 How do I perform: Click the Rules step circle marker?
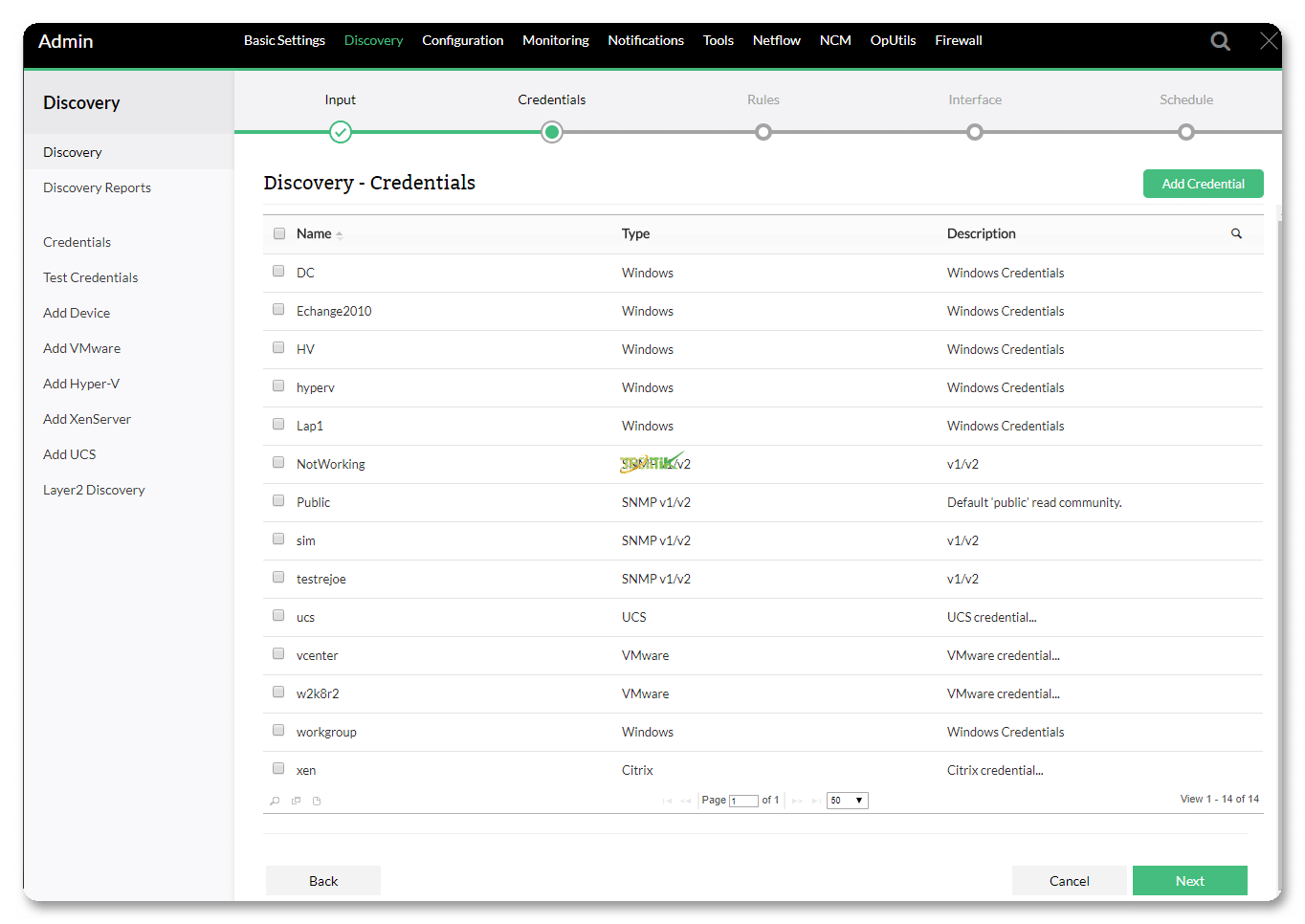763,132
